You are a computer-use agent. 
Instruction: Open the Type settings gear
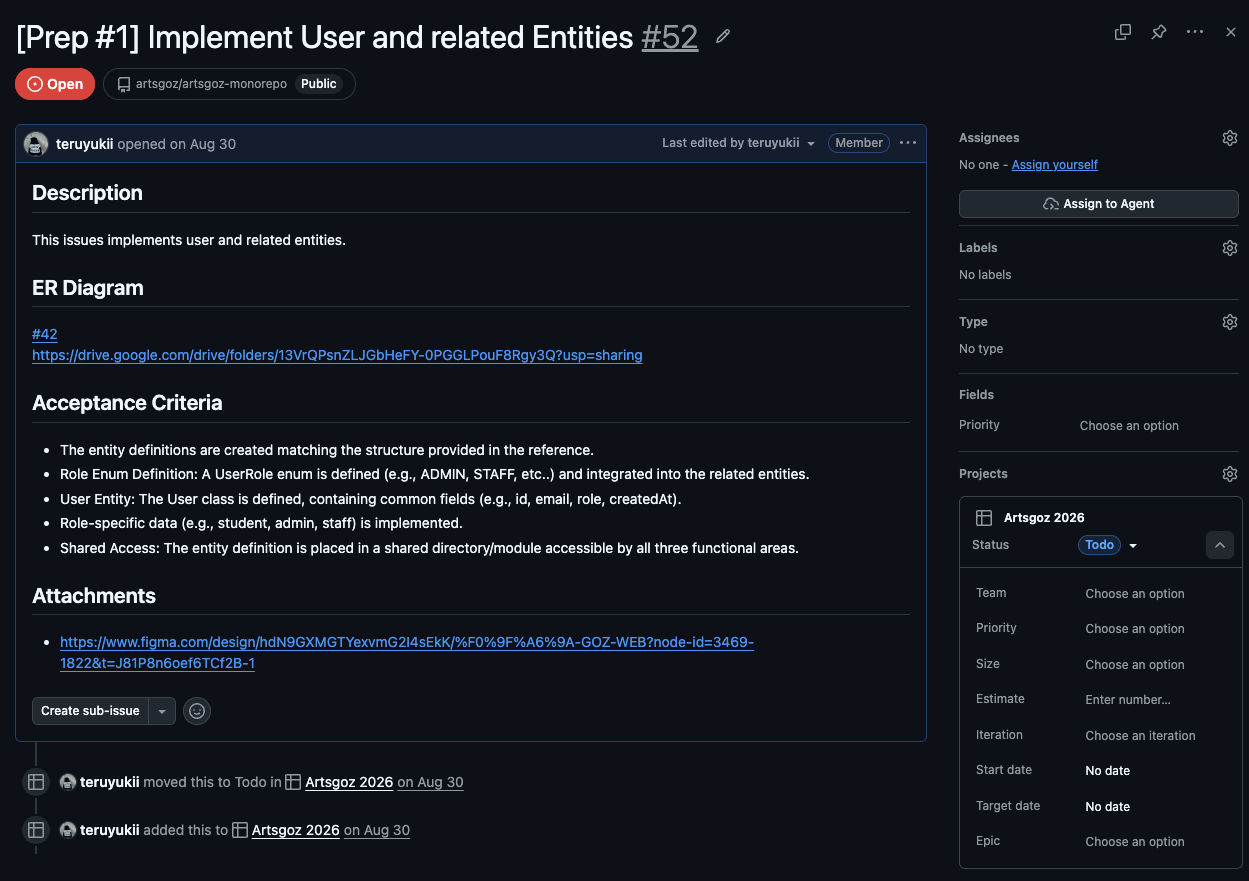pos(1230,322)
